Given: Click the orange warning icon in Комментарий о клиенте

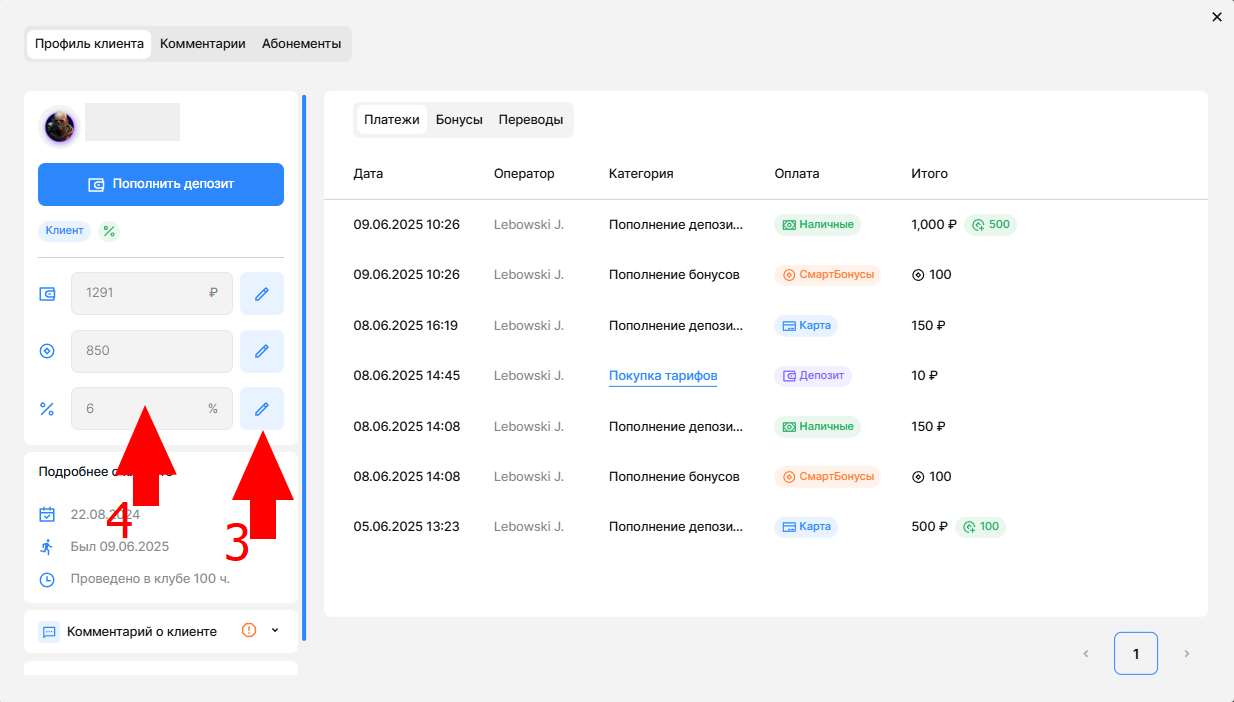Looking at the screenshot, I should (x=249, y=630).
